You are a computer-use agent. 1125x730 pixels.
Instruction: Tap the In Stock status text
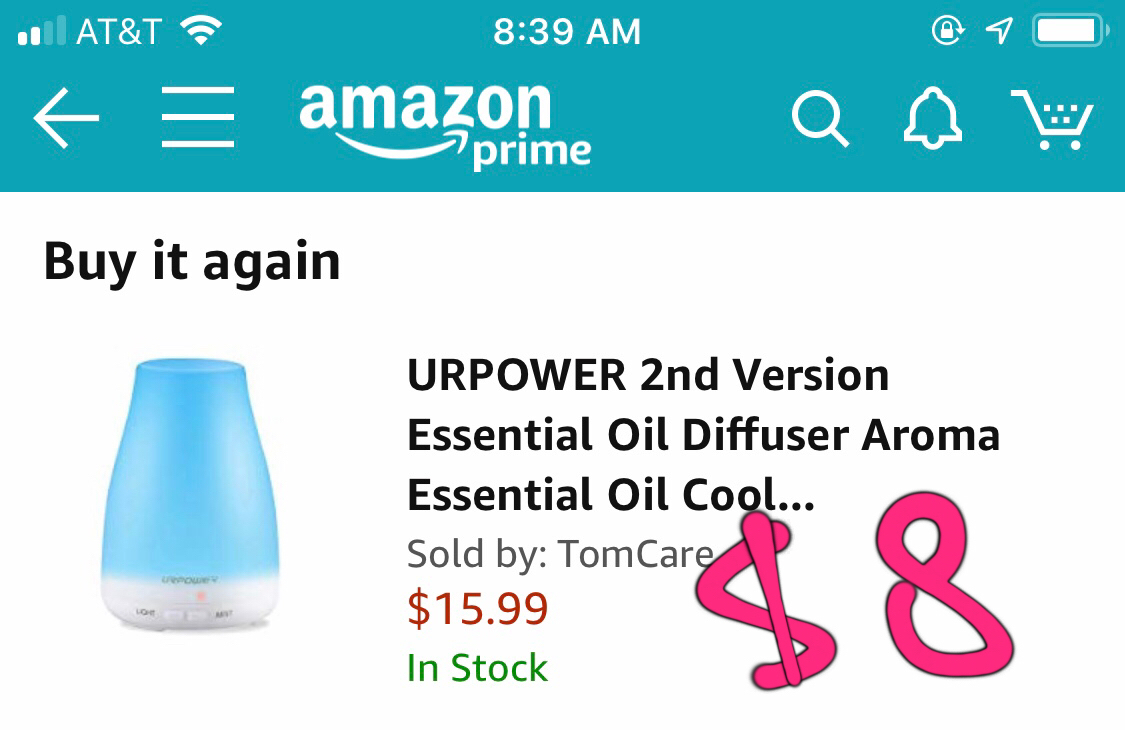pos(477,668)
